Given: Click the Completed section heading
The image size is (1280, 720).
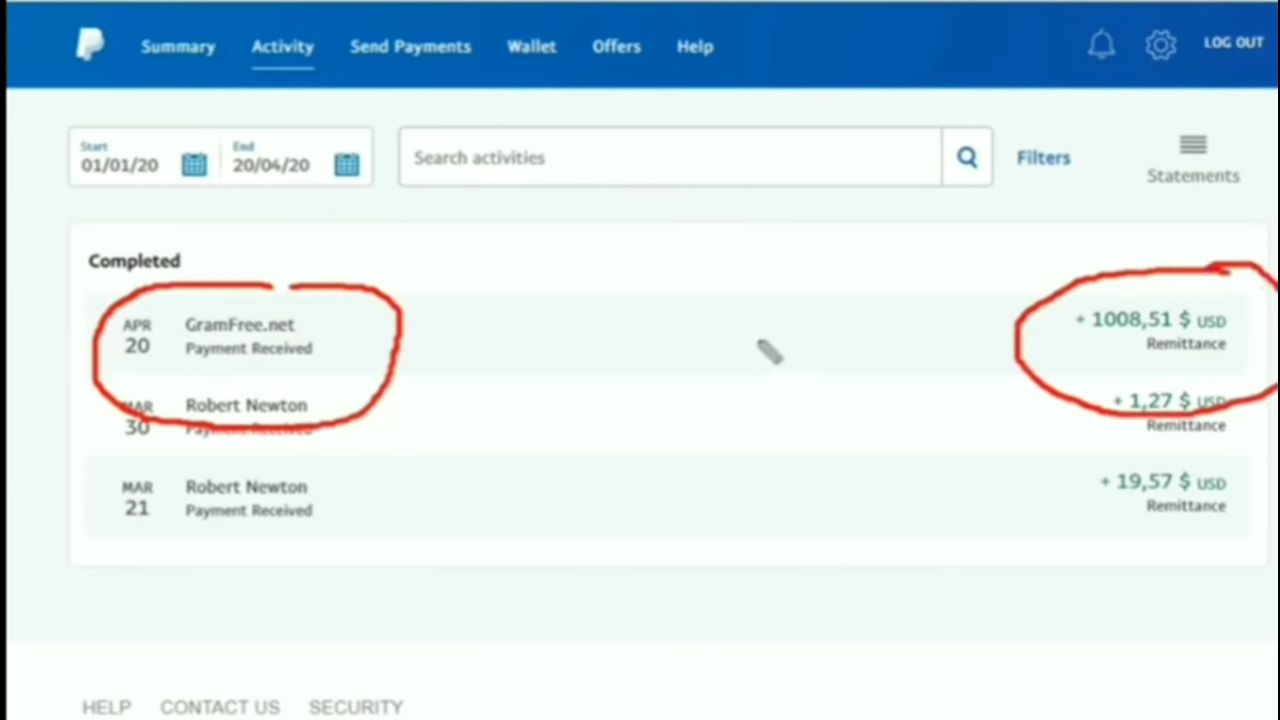Looking at the screenshot, I should point(134,261).
